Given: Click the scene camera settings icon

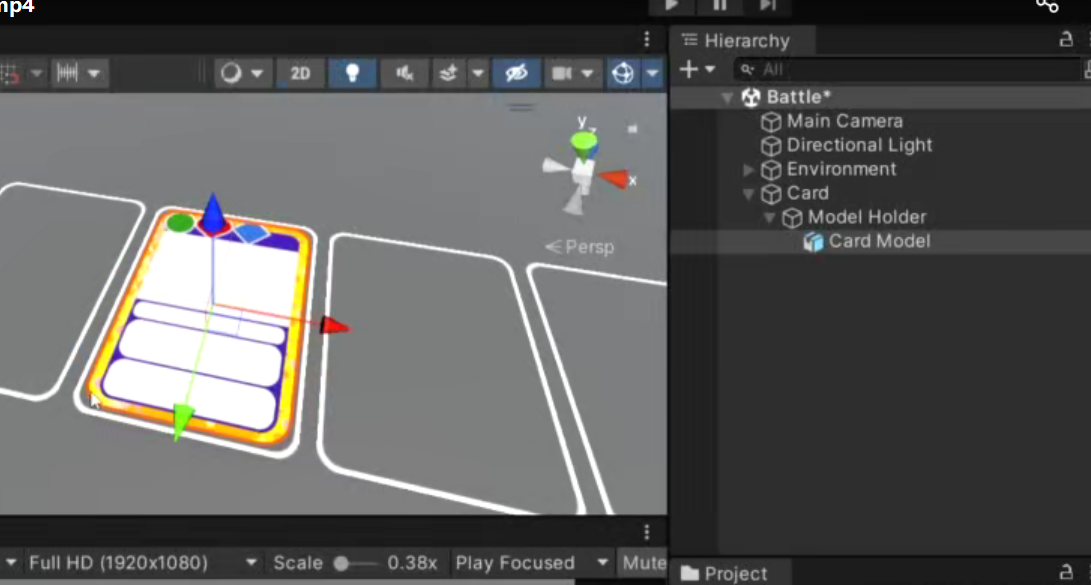Looking at the screenshot, I should click(x=562, y=73).
